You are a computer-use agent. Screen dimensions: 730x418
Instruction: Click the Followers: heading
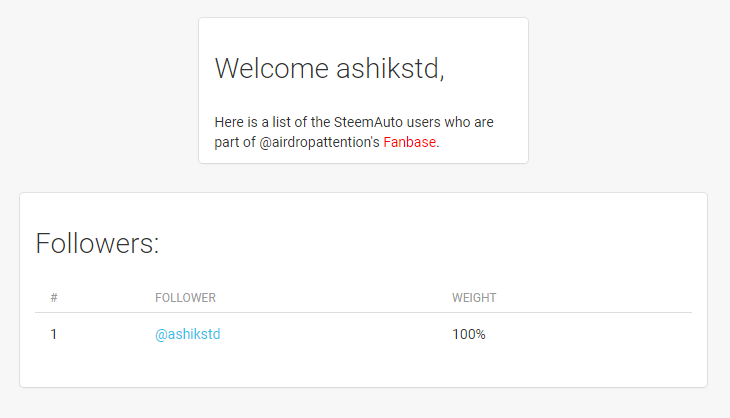tap(97, 243)
